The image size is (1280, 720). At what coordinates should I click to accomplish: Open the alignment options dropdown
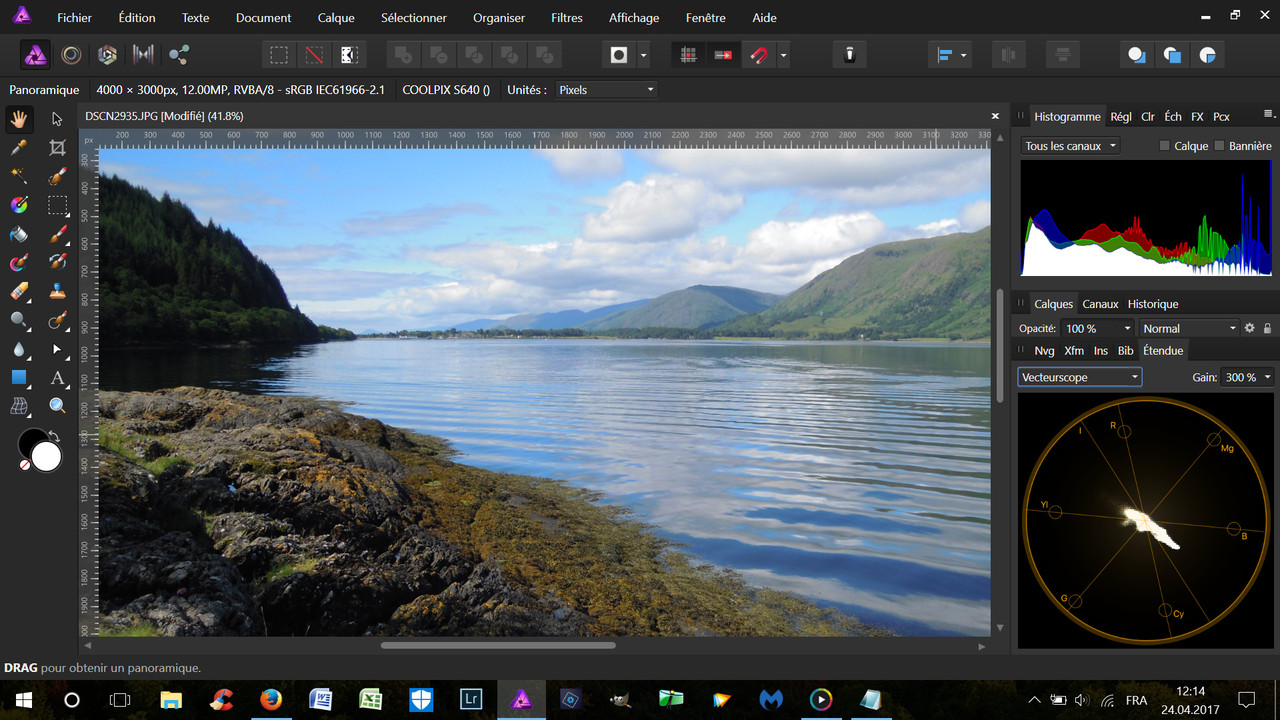950,55
